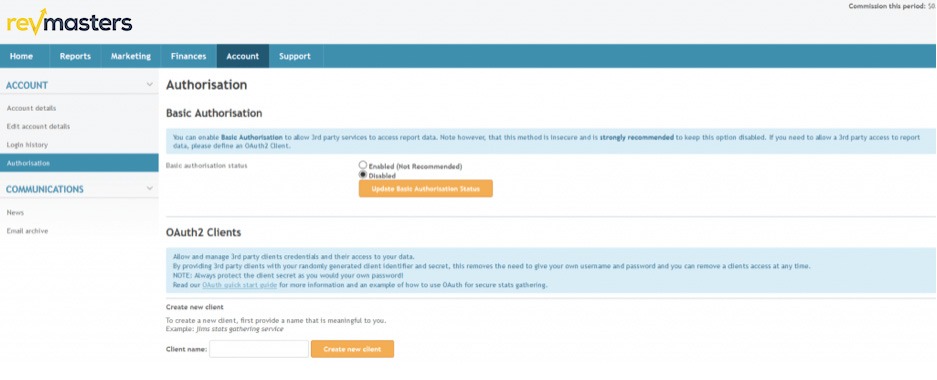Viewport: 937px width, 380px height.
Task: View Login history in the sidebar
Action: [x=27, y=145]
